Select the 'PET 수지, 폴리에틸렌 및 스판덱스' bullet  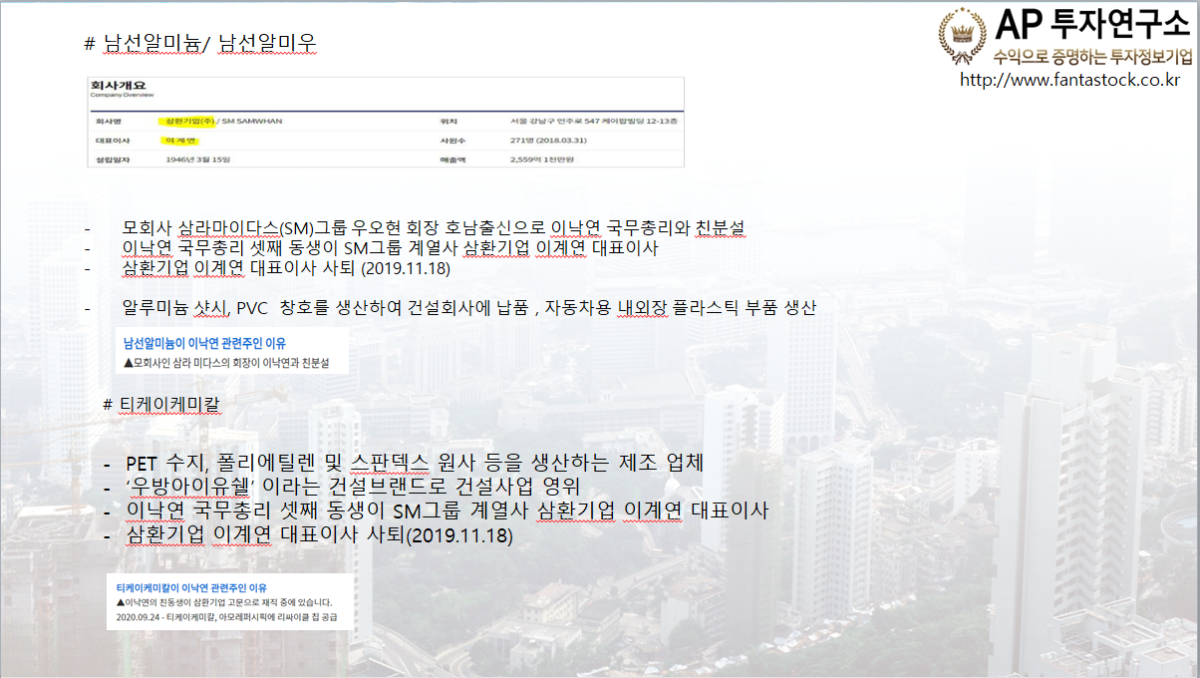pyautogui.click(x=415, y=463)
